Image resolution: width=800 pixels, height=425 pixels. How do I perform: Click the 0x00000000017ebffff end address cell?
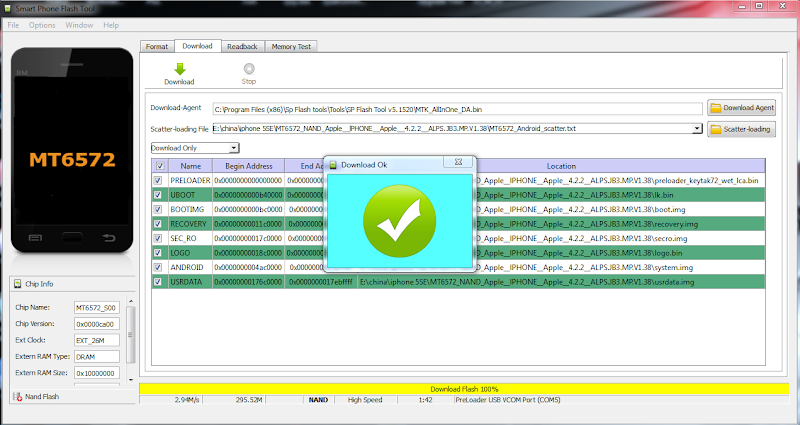coord(321,282)
